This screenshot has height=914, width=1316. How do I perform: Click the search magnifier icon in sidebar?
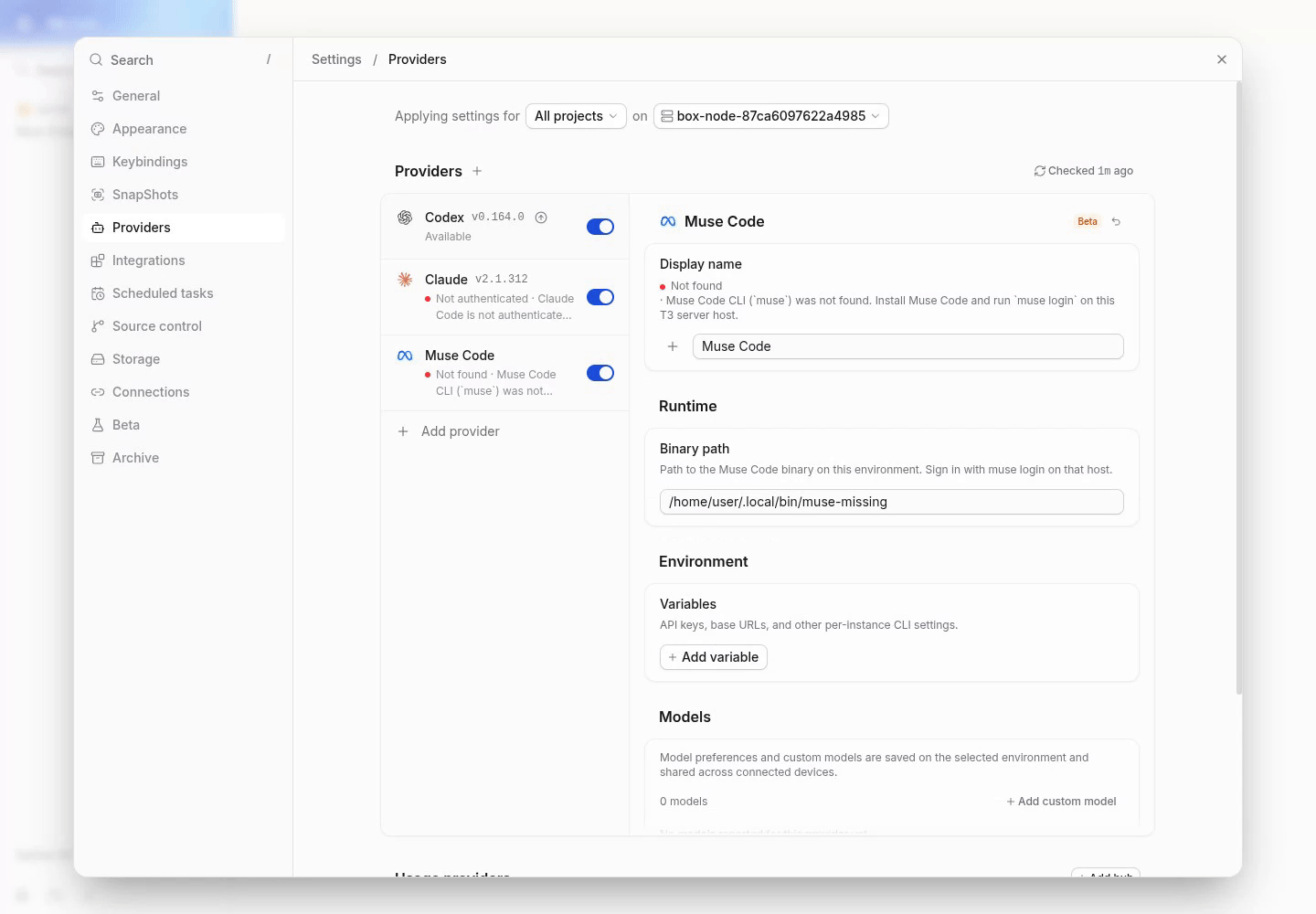pos(96,59)
